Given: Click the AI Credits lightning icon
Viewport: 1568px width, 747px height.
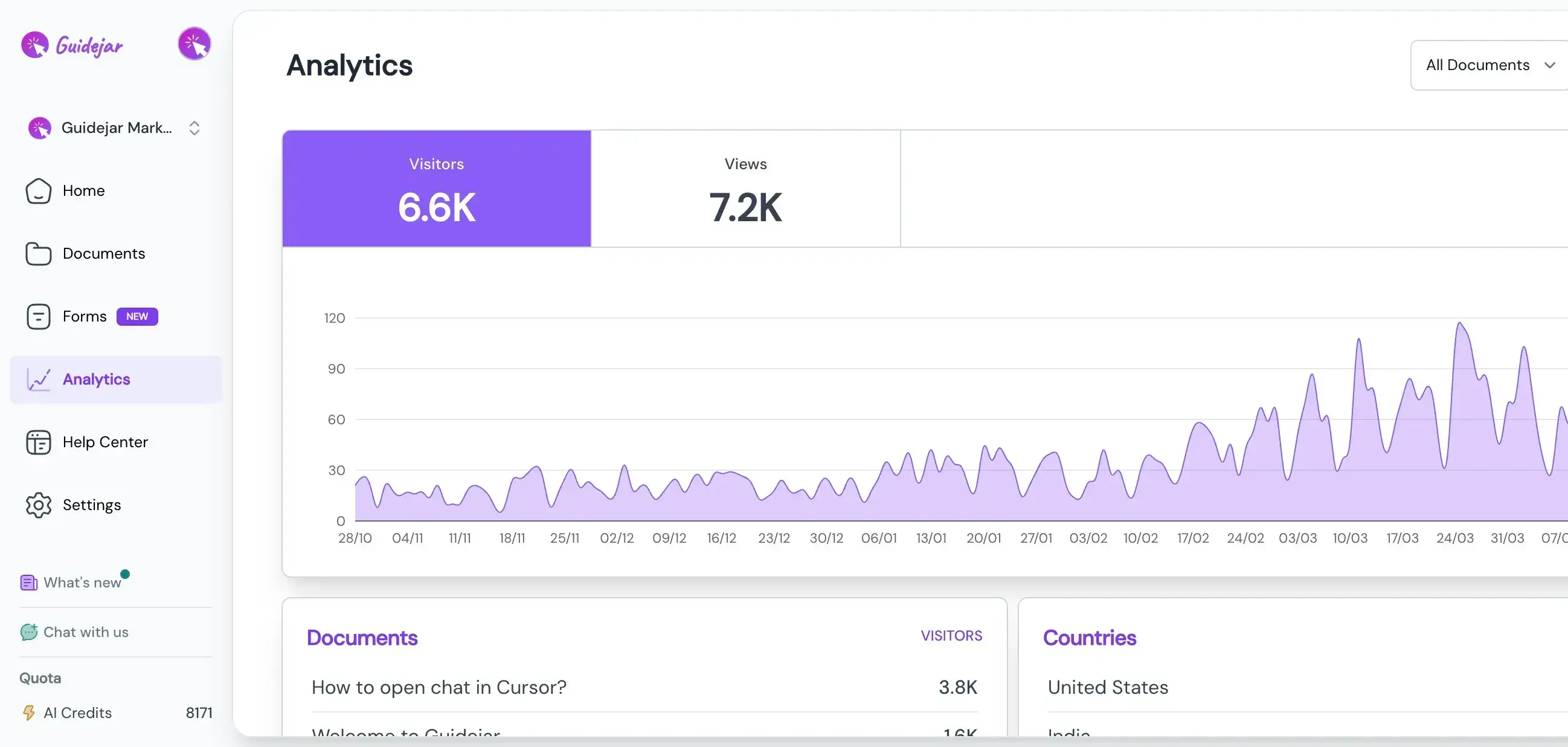Looking at the screenshot, I should [29, 713].
